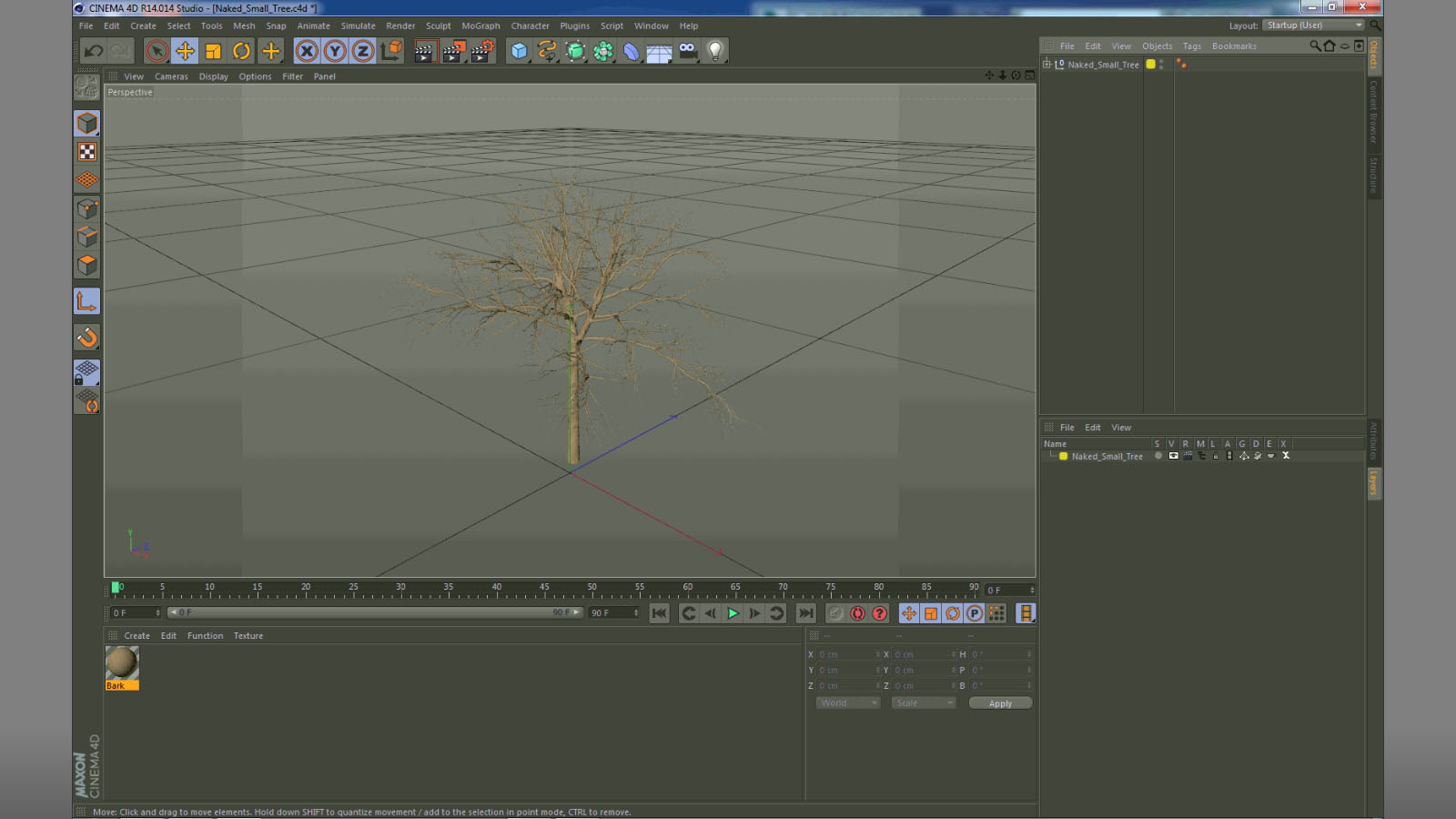This screenshot has width=1456, height=819.
Task: Toggle Scale keyframe recording
Action: 931,613
